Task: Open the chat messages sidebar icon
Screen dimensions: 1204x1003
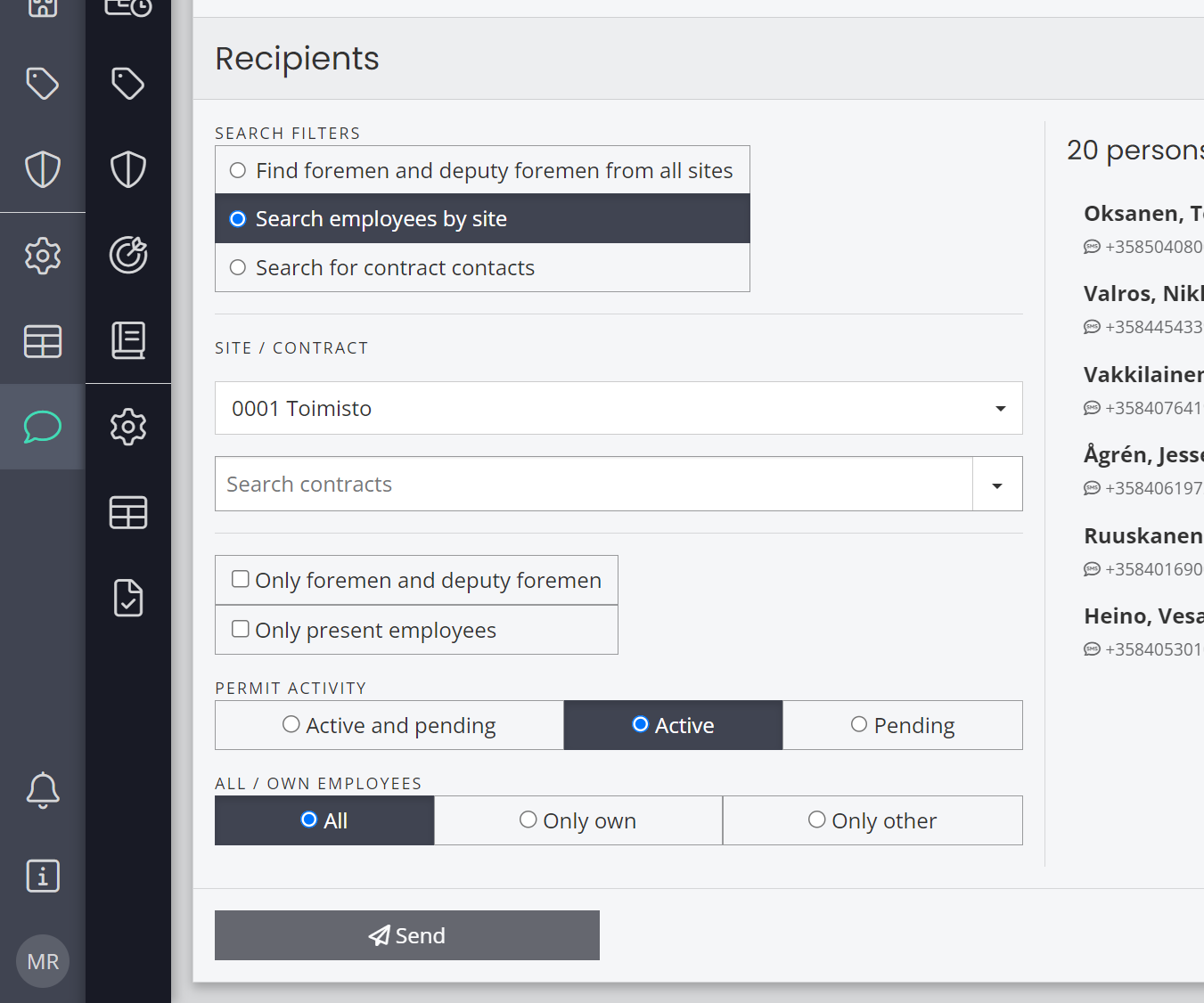Action: 42,427
